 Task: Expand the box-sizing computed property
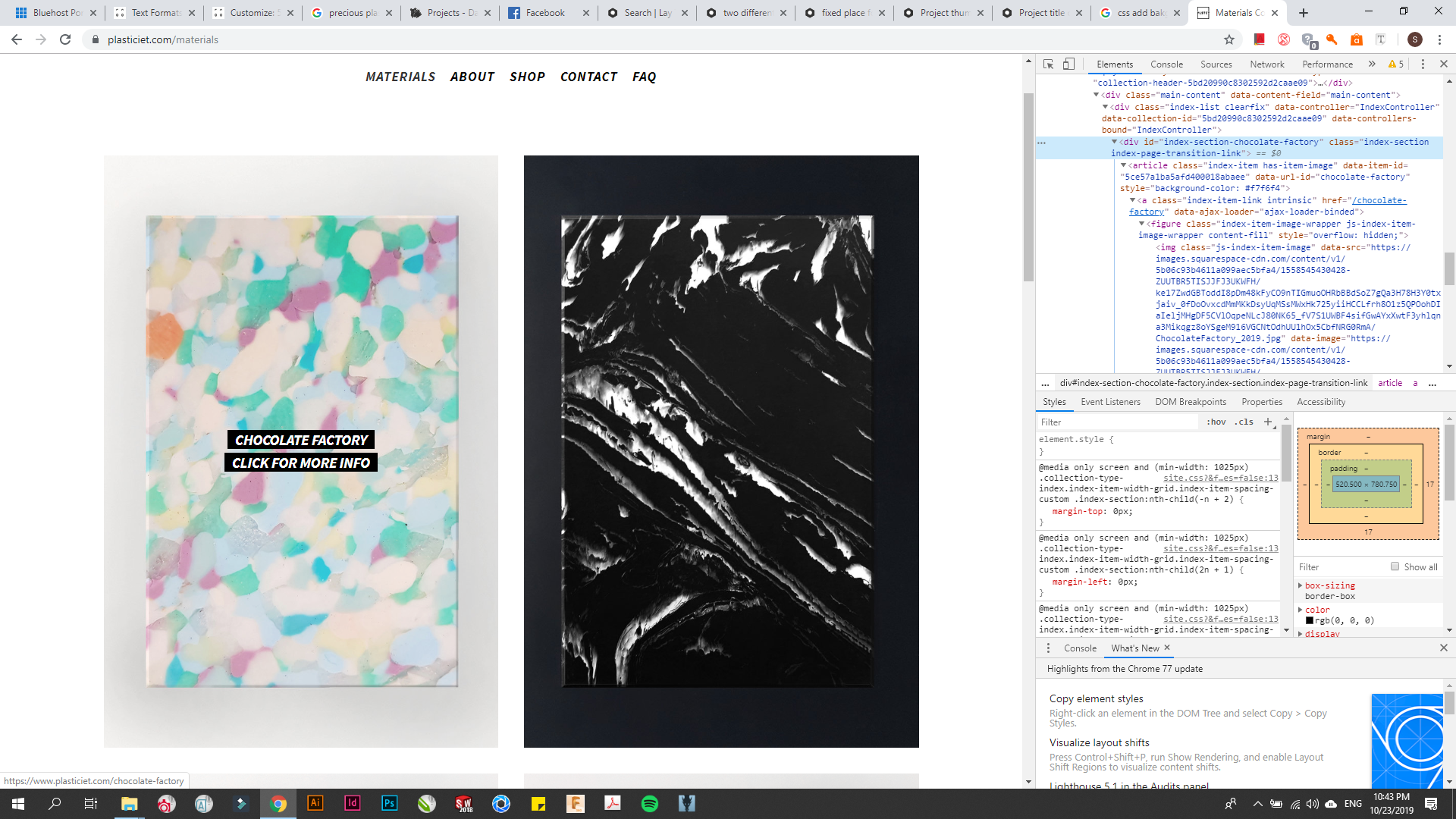[x=1300, y=585]
